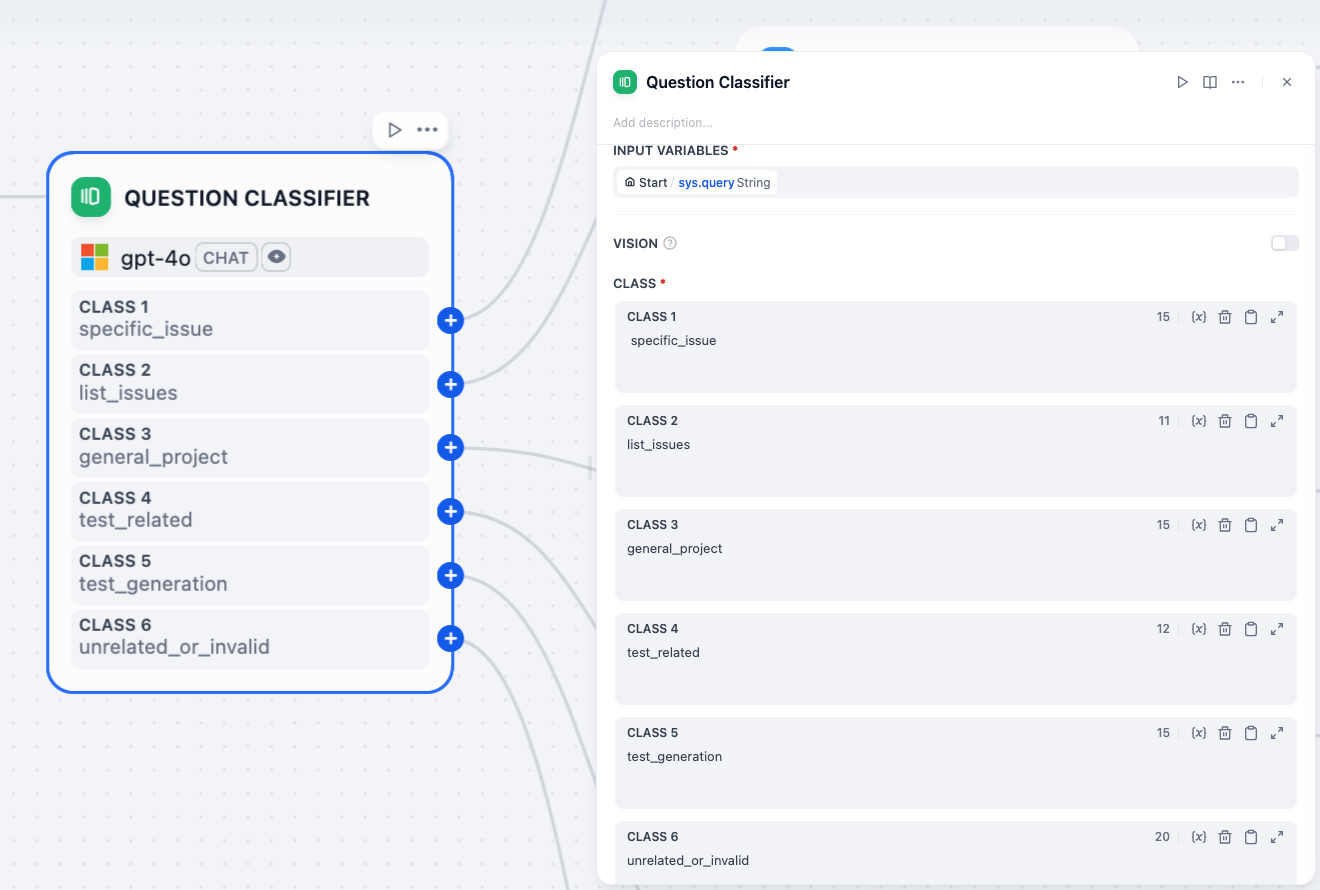Run the node using the play button above it
The width and height of the screenshot is (1320, 890).
(395, 129)
